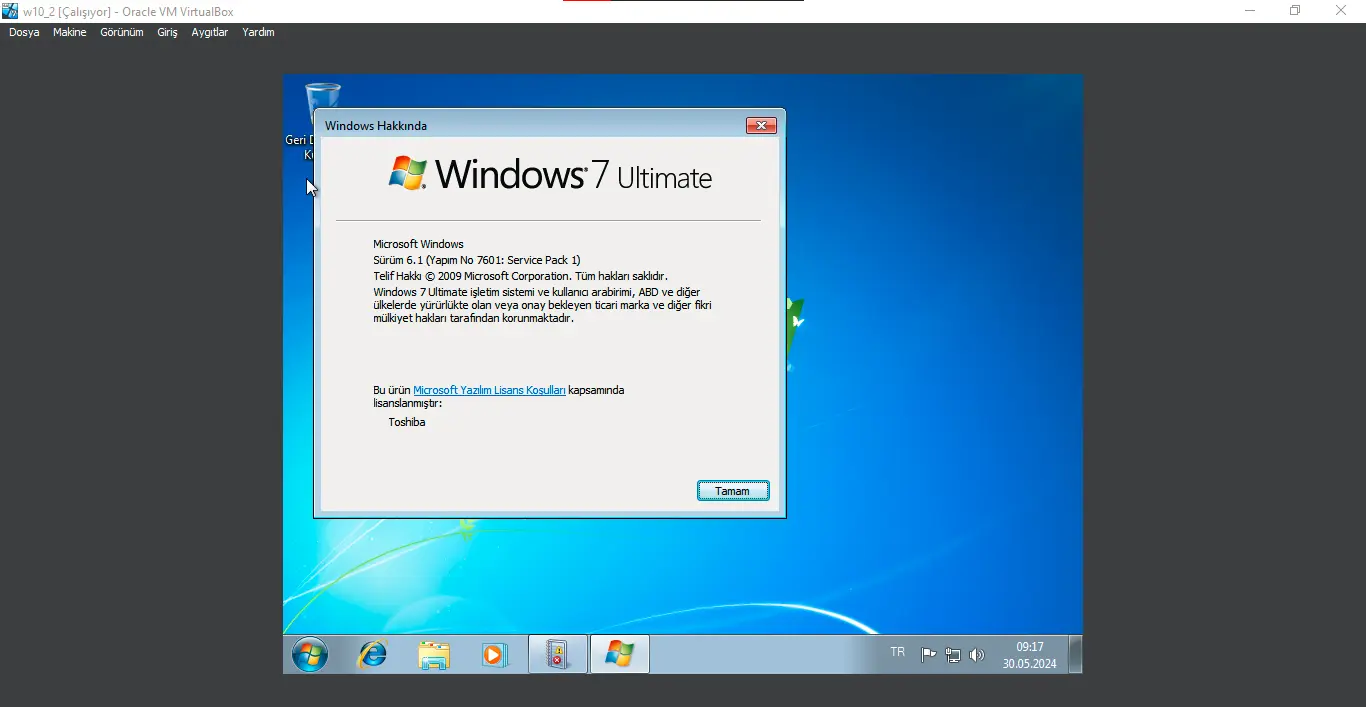1366x707 pixels.
Task: Select the Recycle Bin desktop icon
Action: 322,120
